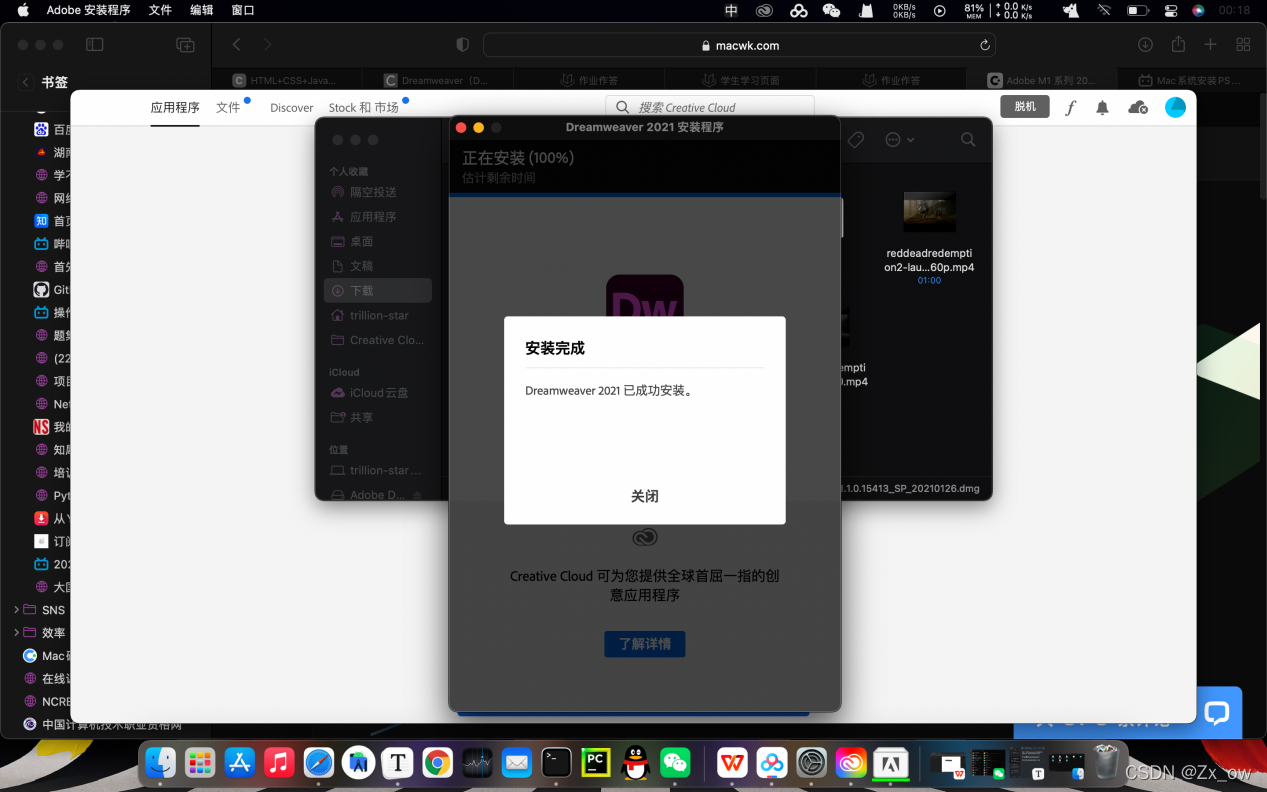1267x792 pixels.
Task: Click Safari privacy shield icon
Action: click(x=462, y=45)
